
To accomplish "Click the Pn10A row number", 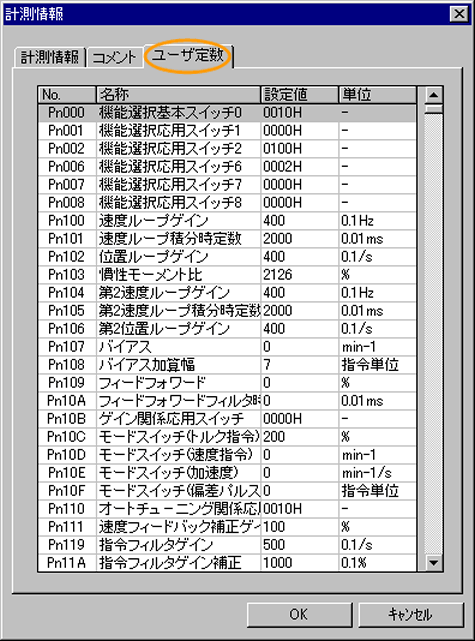I will pyautogui.click(x=66, y=401).
